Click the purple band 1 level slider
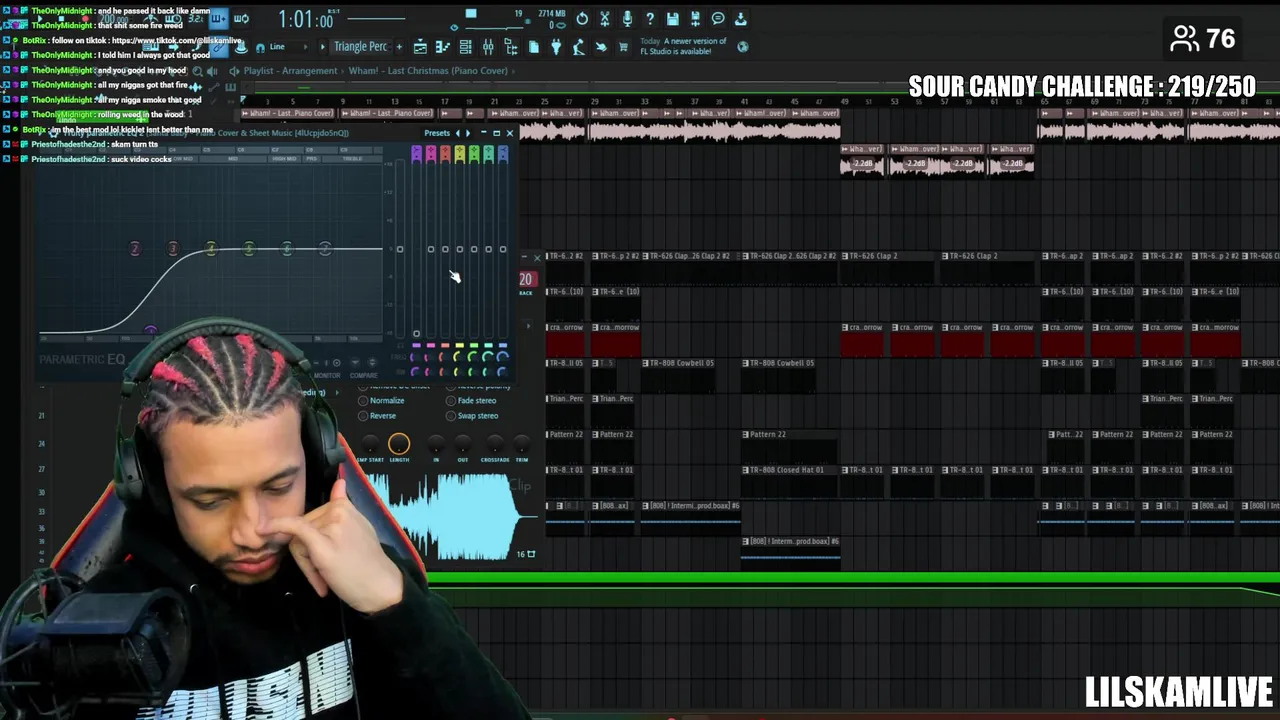Viewport: 1280px width, 720px height. [416, 333]
